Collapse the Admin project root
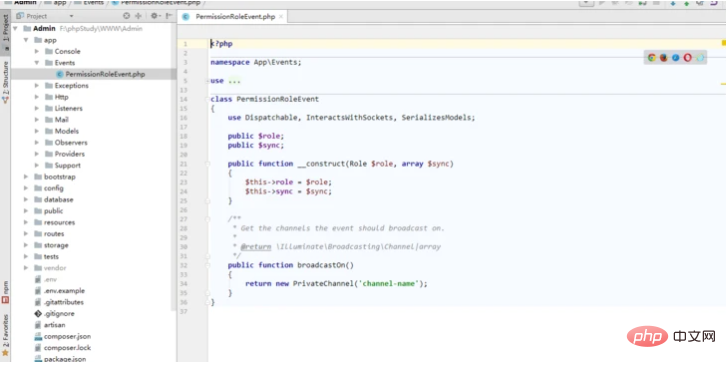This screenshot has height=369, width=726. pos(16,29)
